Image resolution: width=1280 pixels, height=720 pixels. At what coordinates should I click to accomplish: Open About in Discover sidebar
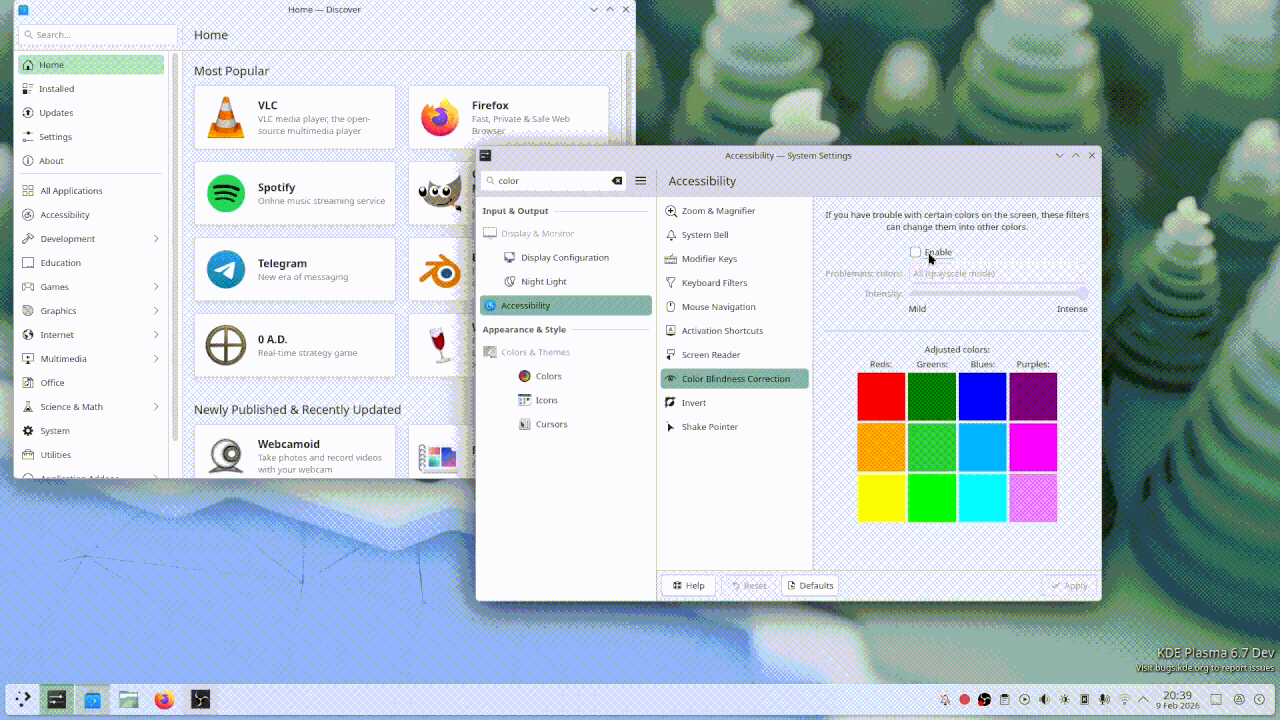[90, 161]
